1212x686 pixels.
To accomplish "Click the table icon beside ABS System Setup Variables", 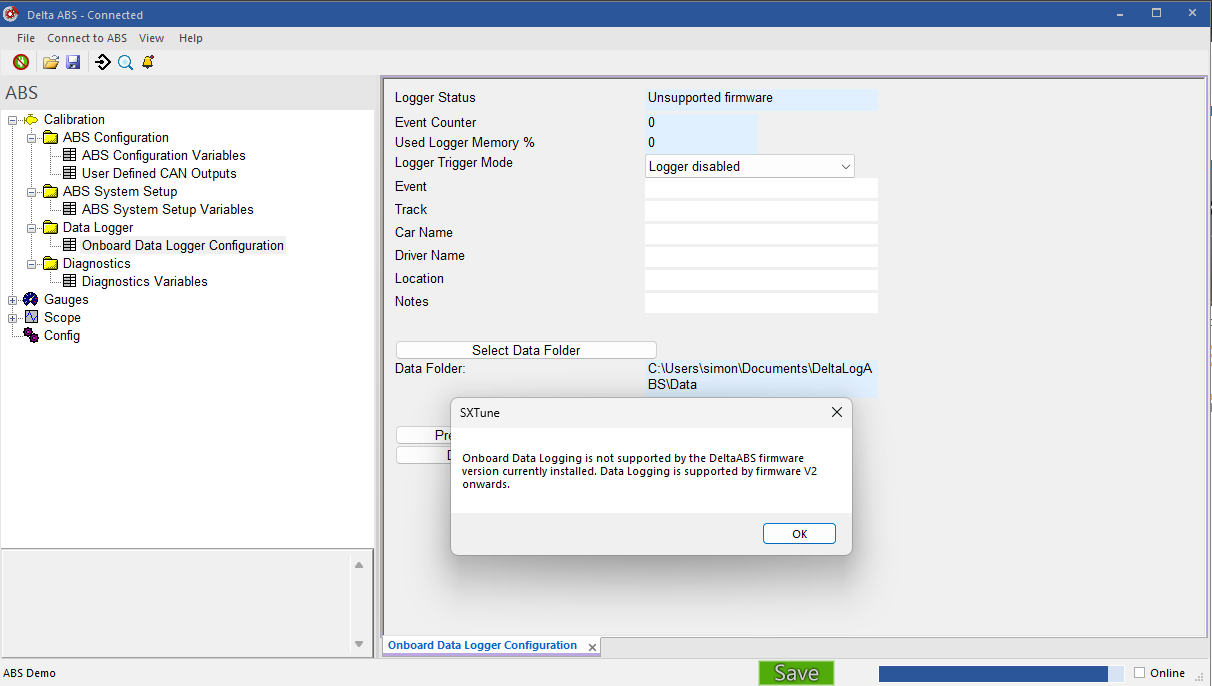I will [69, 210].
